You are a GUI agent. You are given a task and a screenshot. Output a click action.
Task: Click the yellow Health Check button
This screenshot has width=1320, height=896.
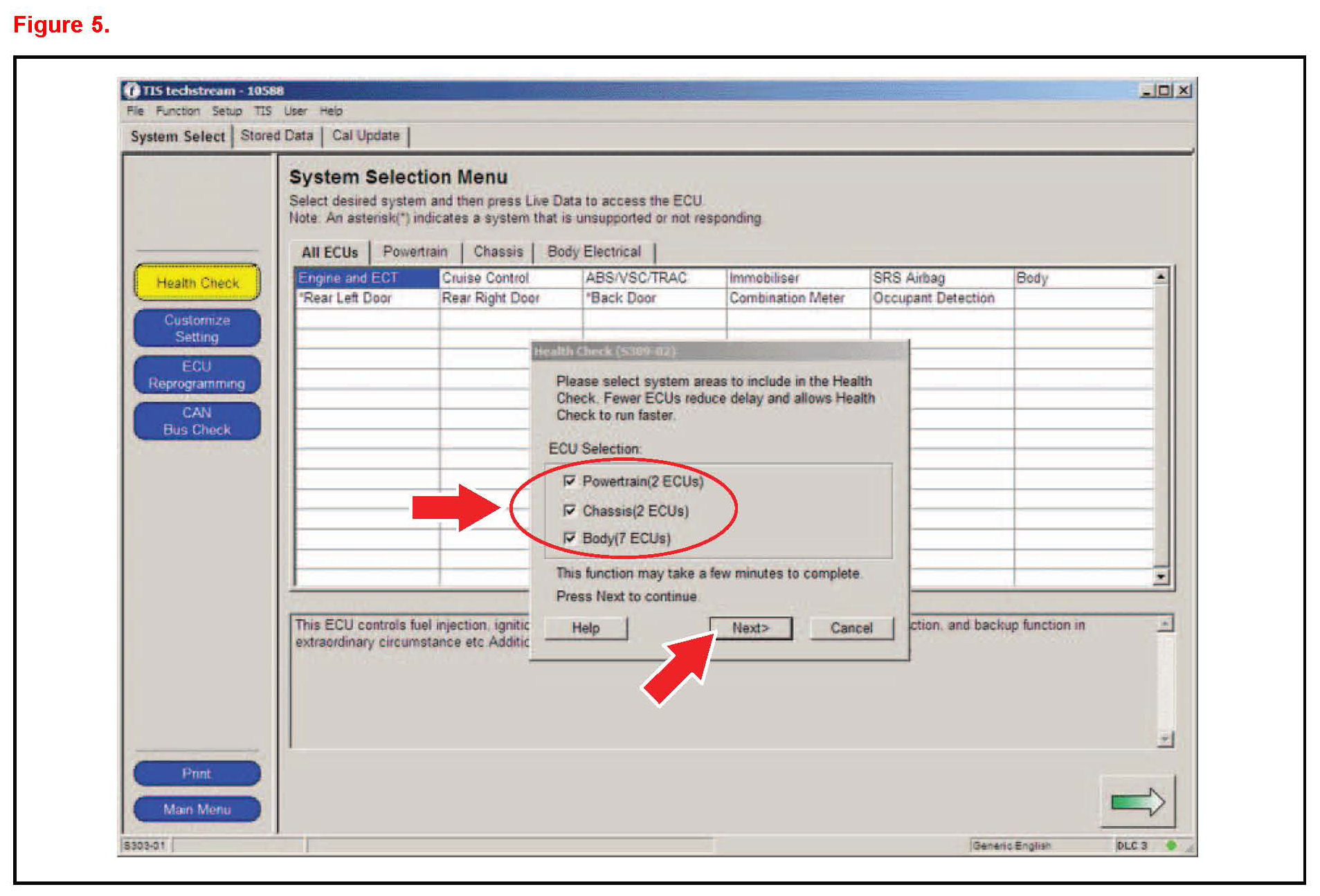[x=197, y=282]
